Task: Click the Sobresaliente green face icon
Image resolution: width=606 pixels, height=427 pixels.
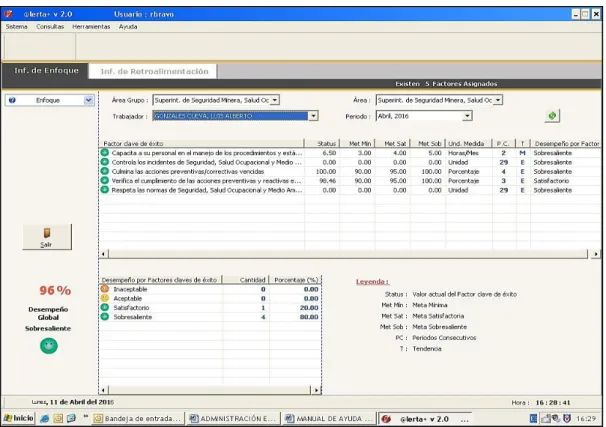Action: 105,316
